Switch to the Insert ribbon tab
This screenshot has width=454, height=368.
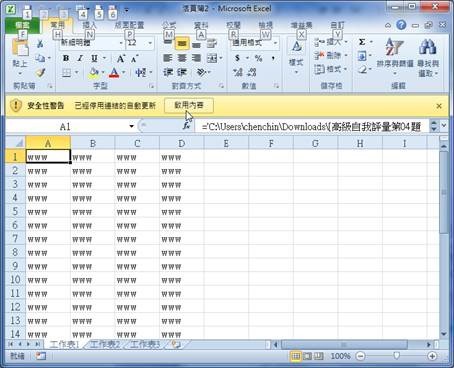[x=89, y=25]
